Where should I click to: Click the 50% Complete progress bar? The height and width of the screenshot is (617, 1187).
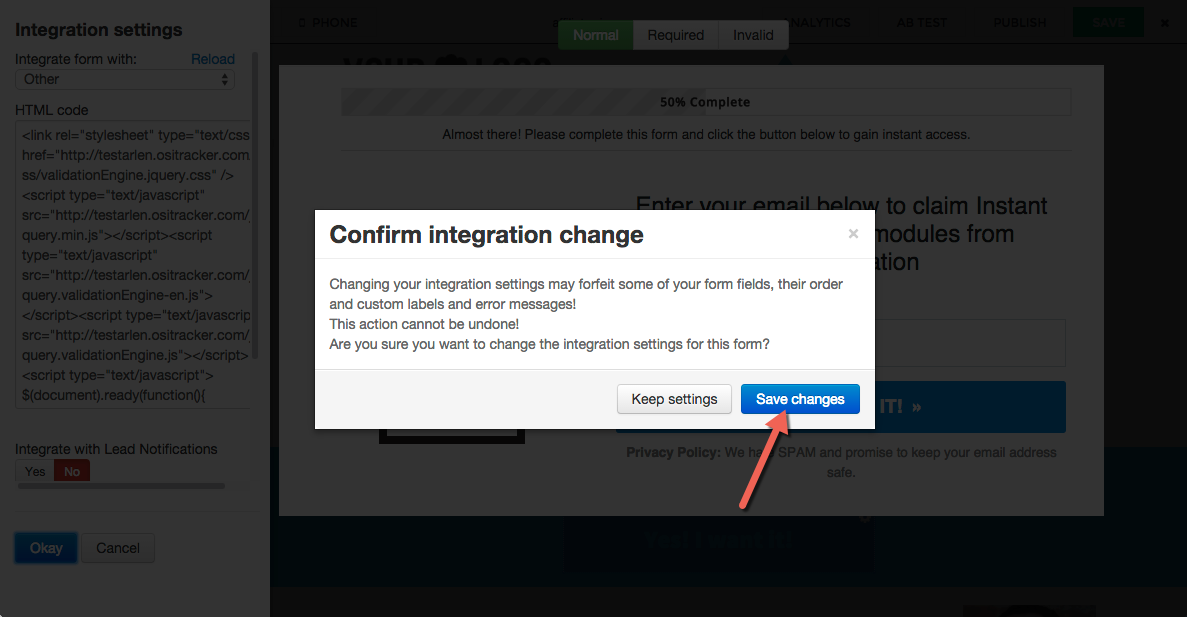[706, 102]
